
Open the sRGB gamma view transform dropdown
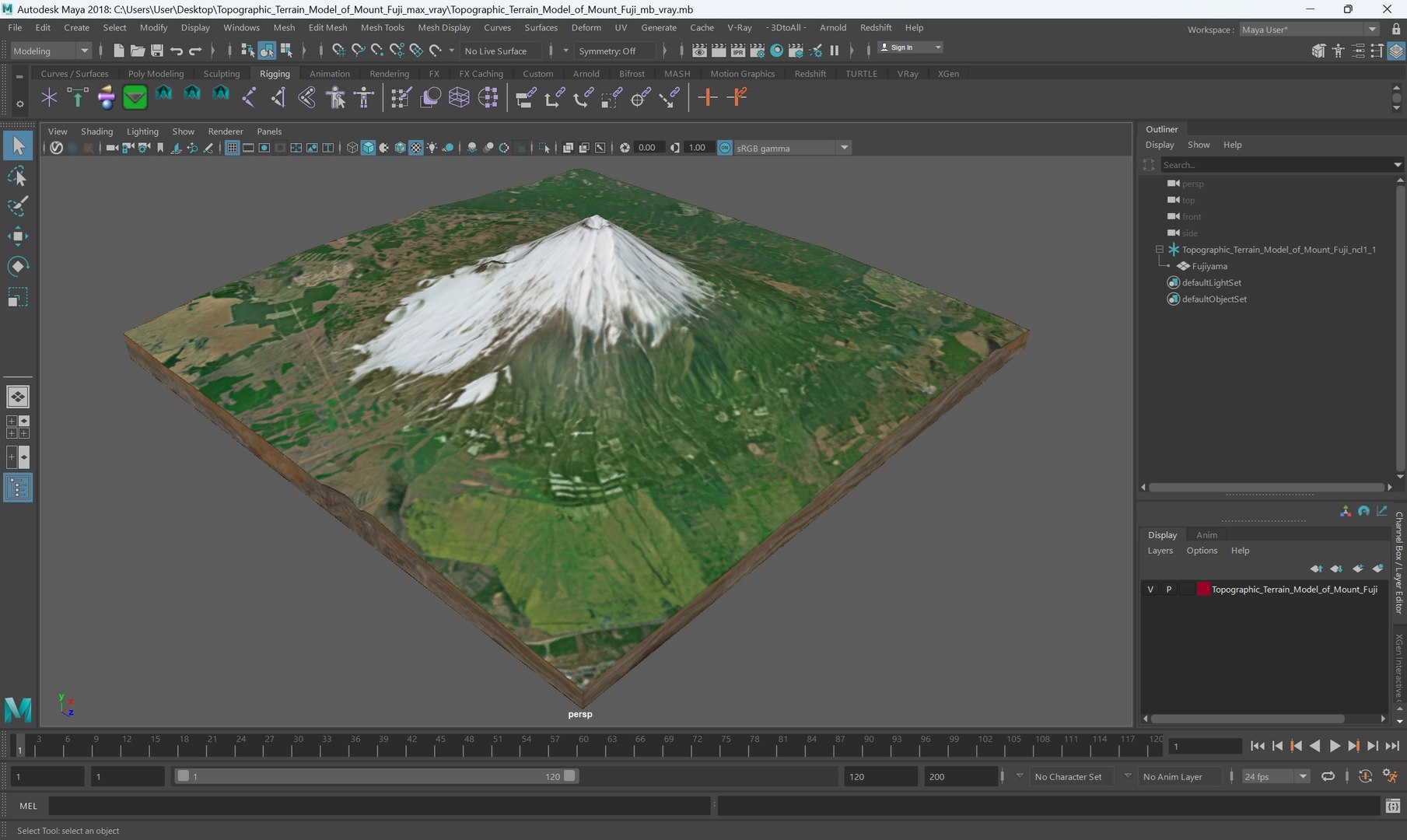coord(793,148)
